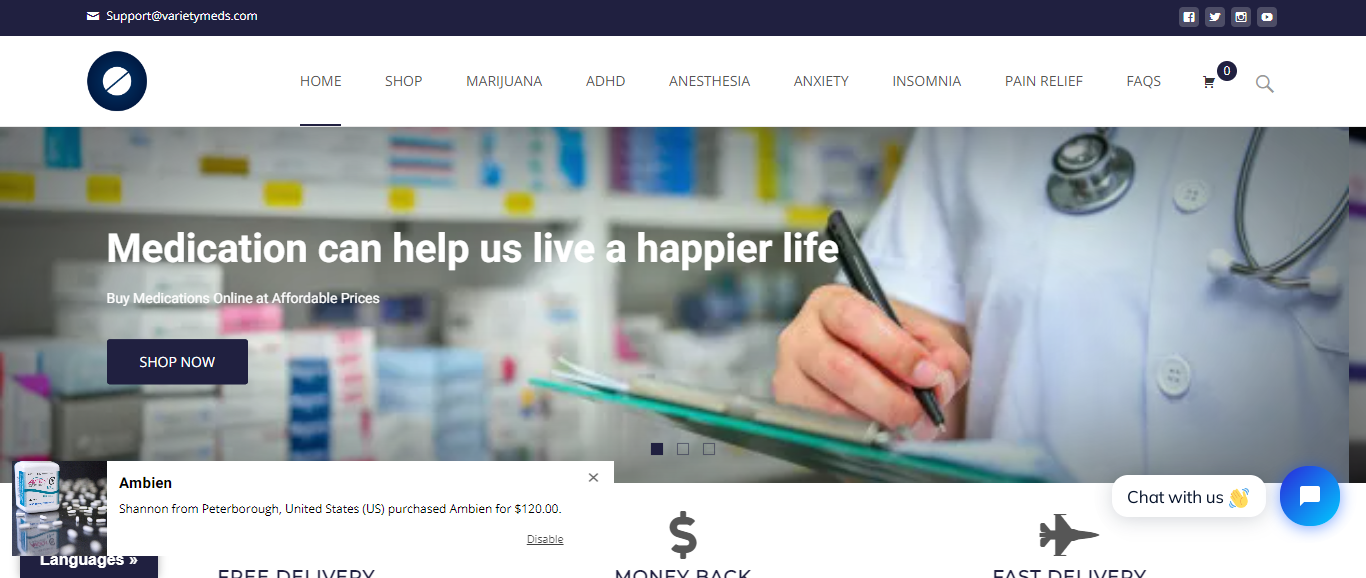The height and width of the screenshot is (578, 1366).
Task: Open the Facebook social icon
Action: (x=1188, y=16)
